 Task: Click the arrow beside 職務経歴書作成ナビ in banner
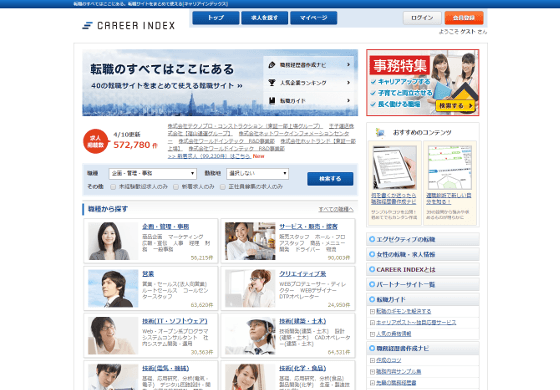pos(348,65)
